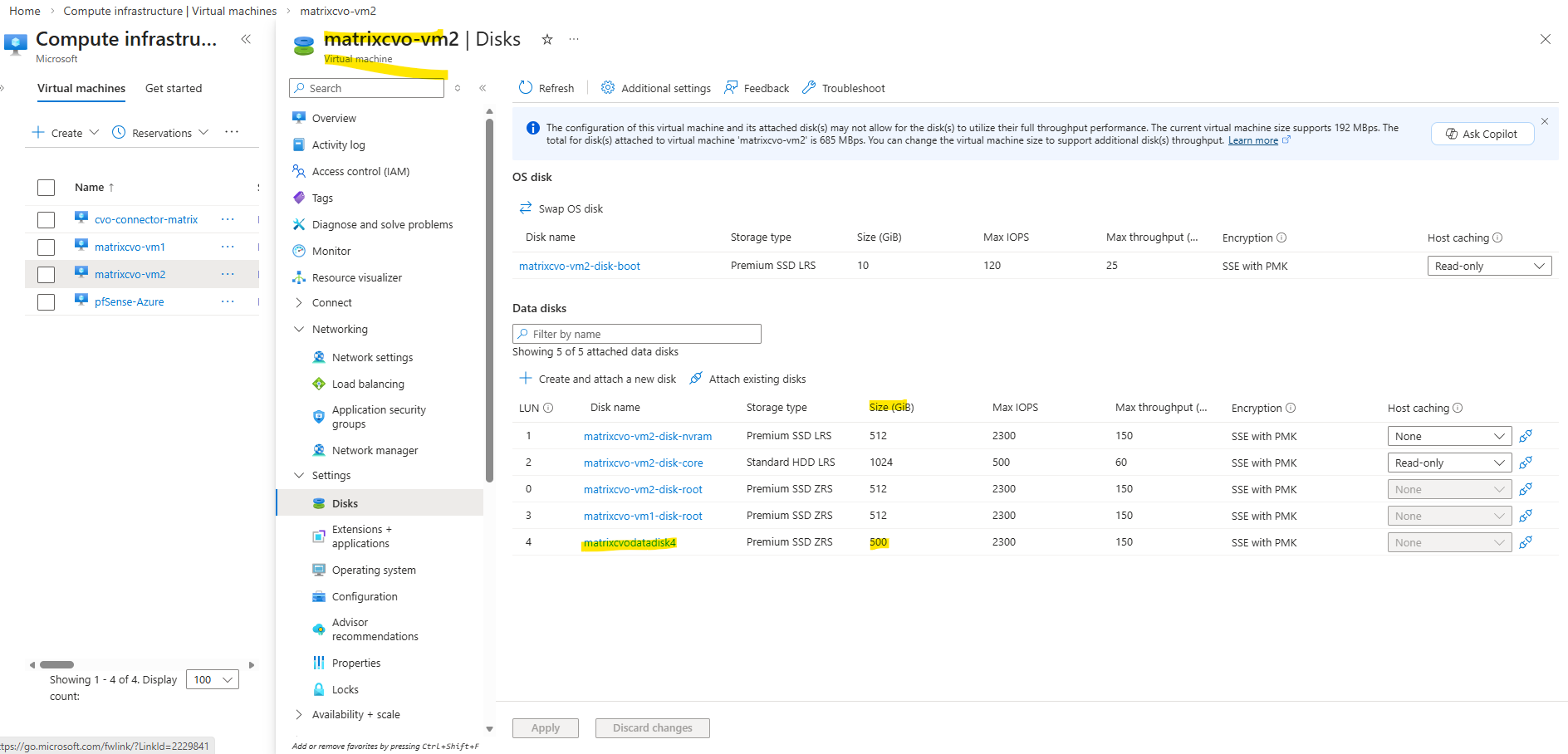Open host caching dropdown for disk-core
Image resolution: width=1568 pixels, height=754 pixels.
[x=1449, y=463]
